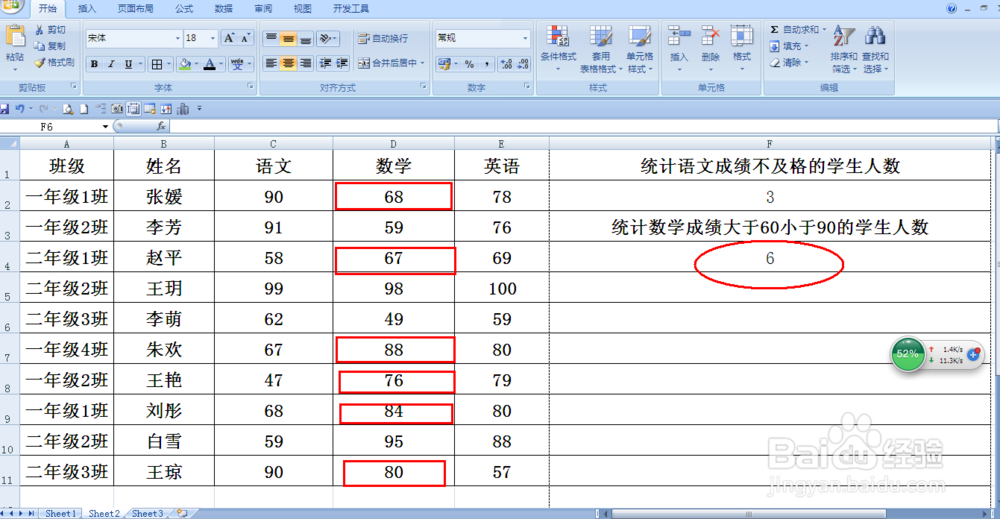This screenshot has height=519, width=1000.
Task: Align text left
Action: coord(271,63)
